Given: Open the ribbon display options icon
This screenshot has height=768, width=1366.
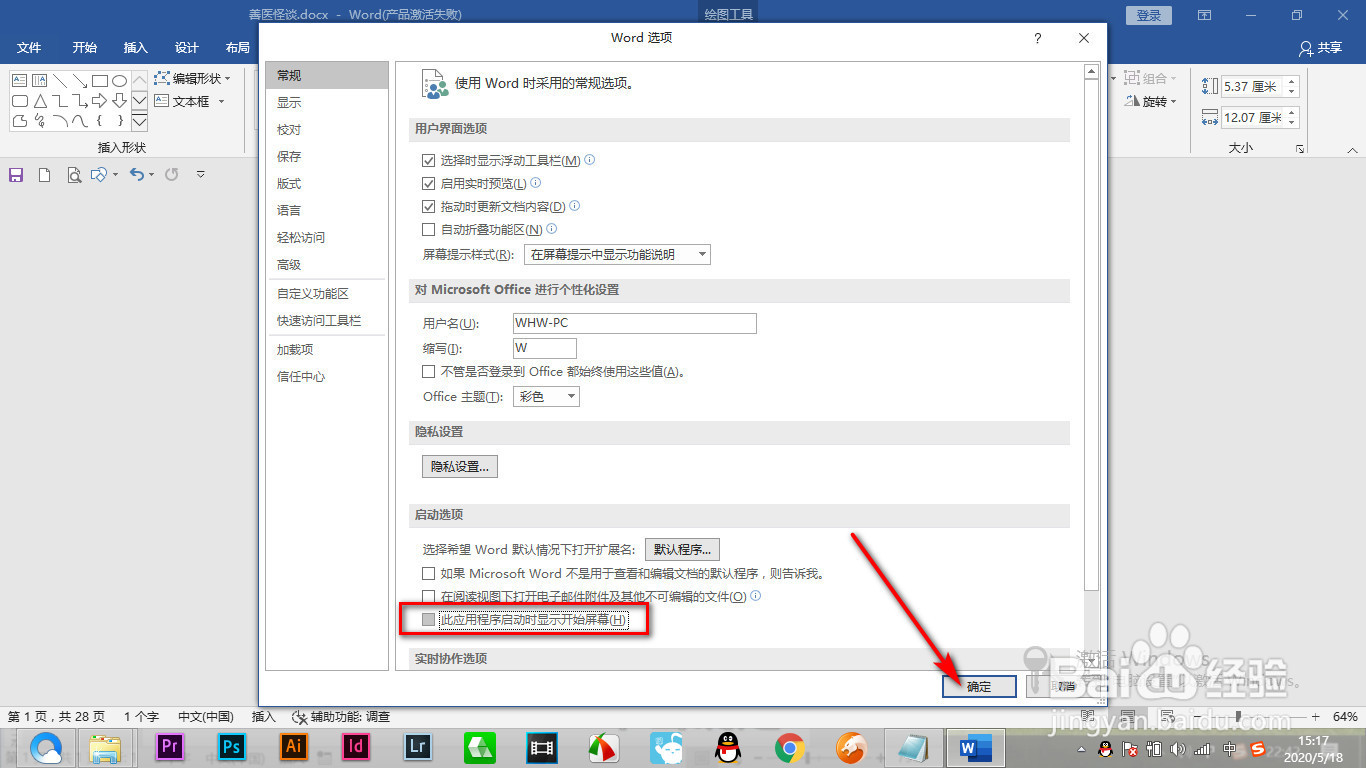Looking at the screenshot, I should (x=1205, y=15).
